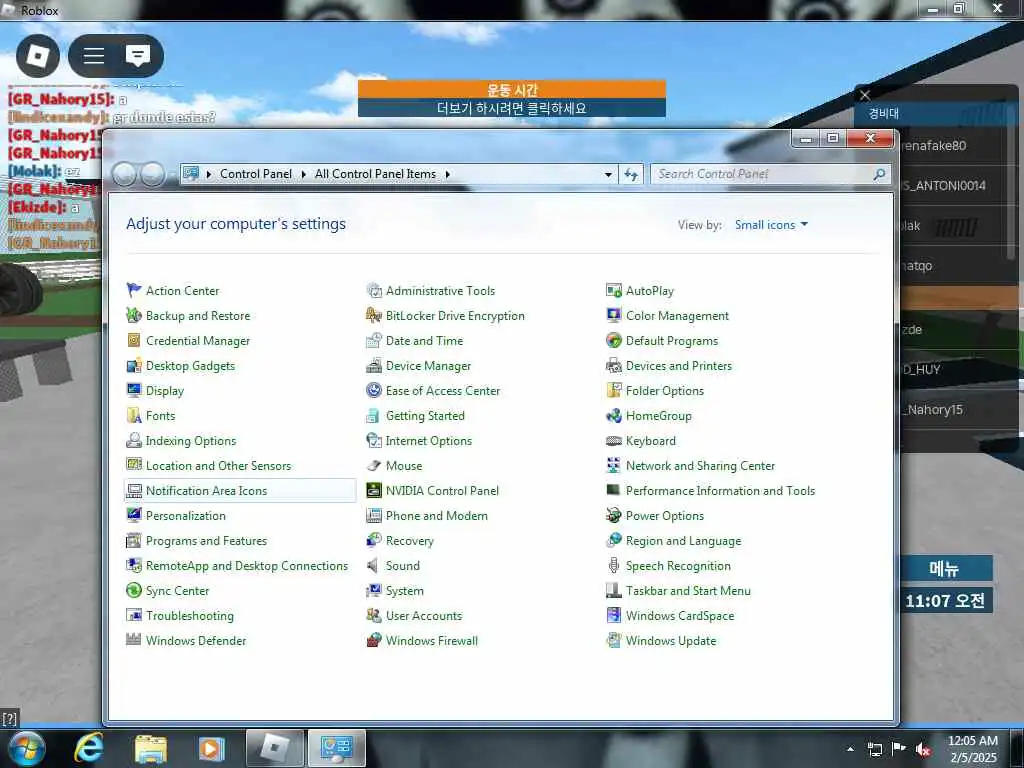The height and width of the screenshot is (768, 1024).
Task: Click the Sound speaker icon
Action: click(x=374, y=566)
